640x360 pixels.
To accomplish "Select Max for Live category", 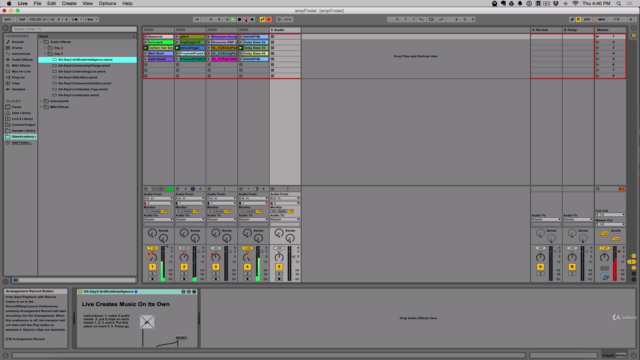I will pyautogui.click(x=21, y=71).
